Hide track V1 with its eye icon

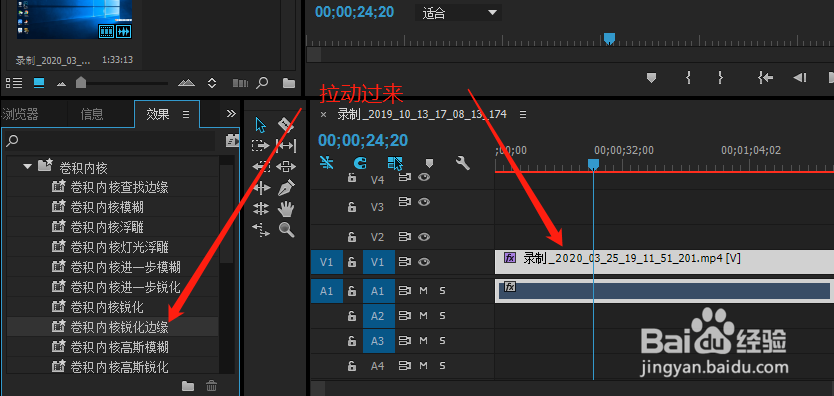click(x=423, y=262)
